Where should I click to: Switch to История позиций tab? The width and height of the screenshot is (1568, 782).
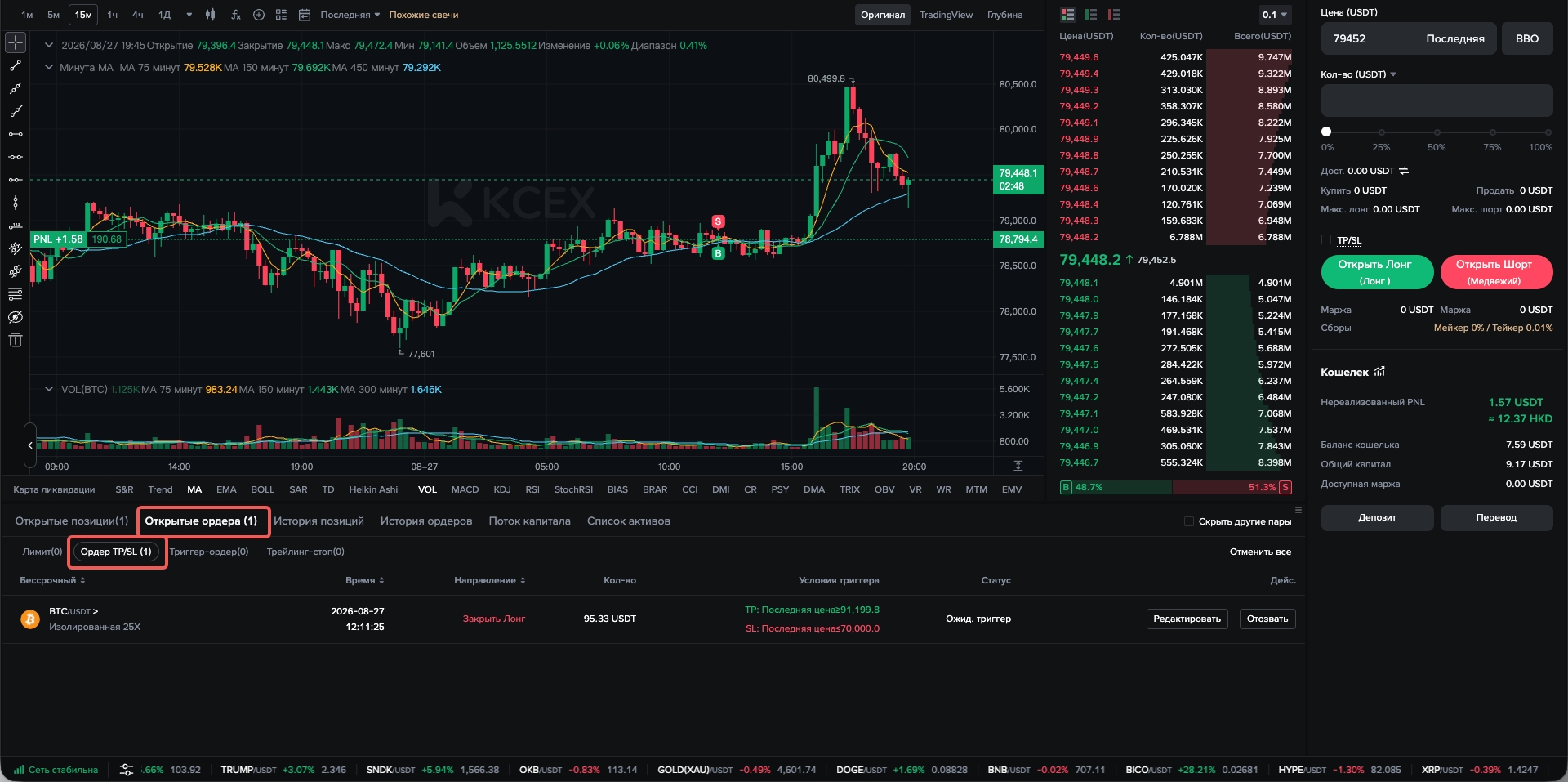coord(318,521)
